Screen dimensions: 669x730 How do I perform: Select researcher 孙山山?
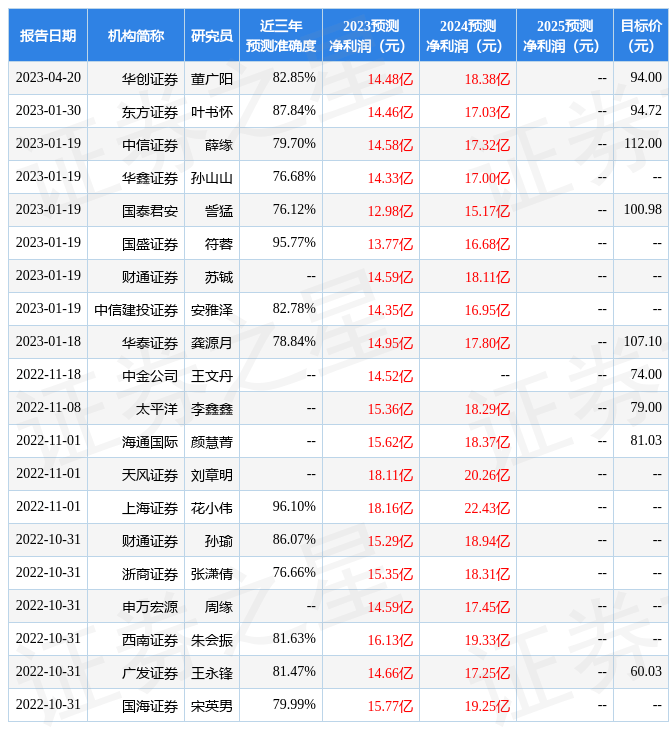coord(212,178)
